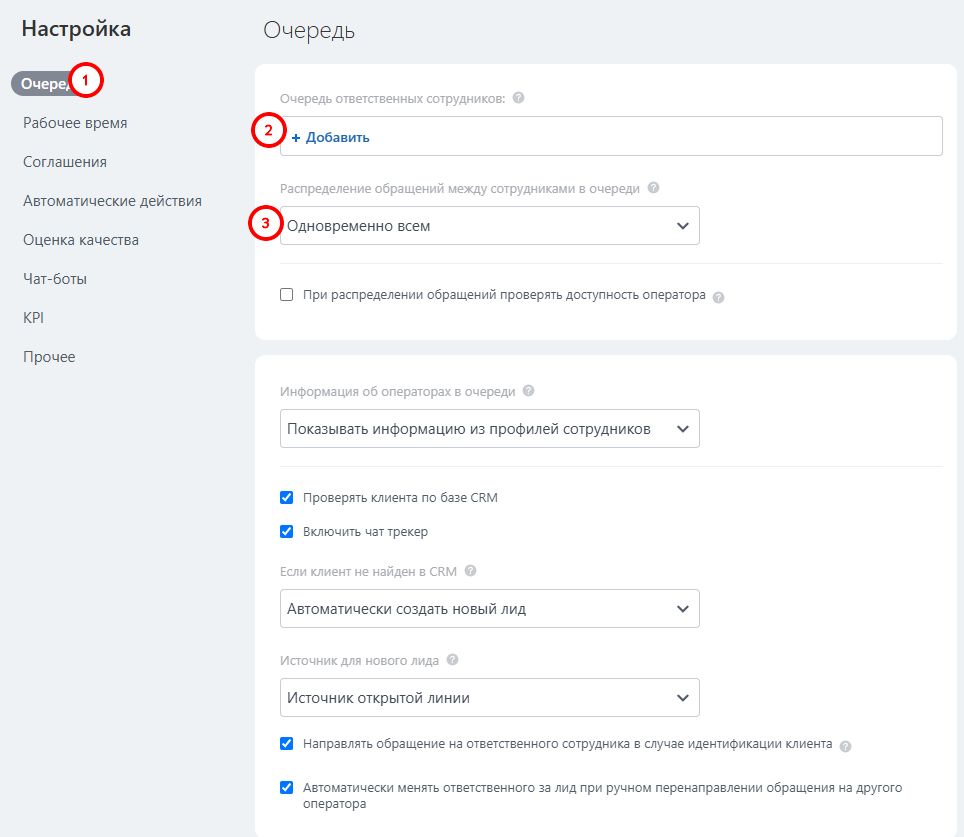964x837 pixels.
Task: Open help tooltip about routing to responsible employee
Action: pyautogui.click(x=847, y=744)
